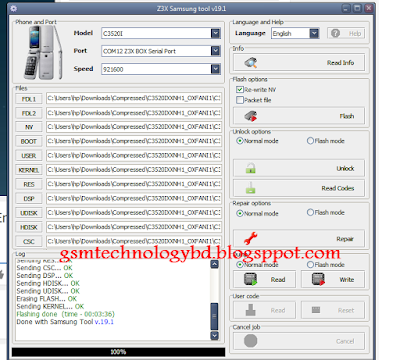The image size is (400, 360).
Task: Click the Flash button label
Action: pyautogui.click(x=347, y=116)
